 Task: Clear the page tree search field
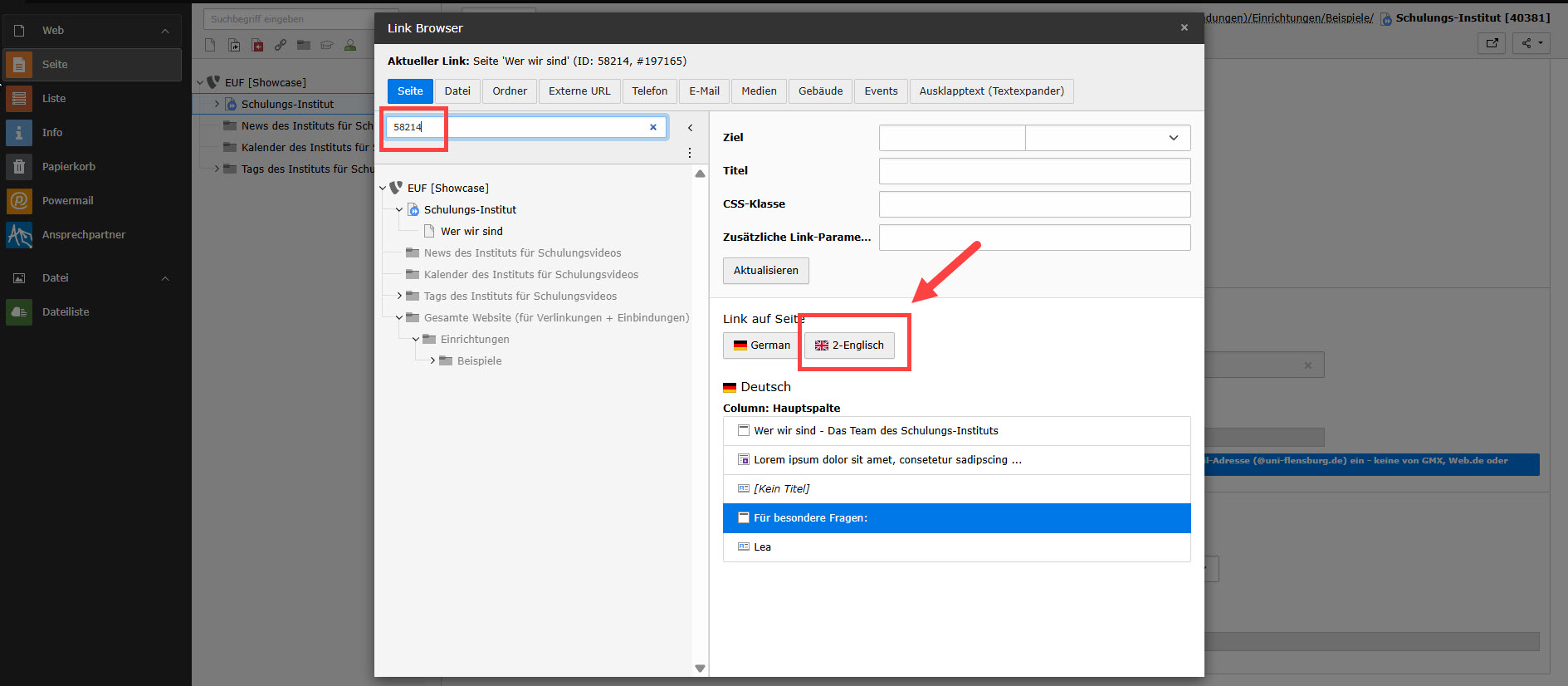[x=653, y=127]
